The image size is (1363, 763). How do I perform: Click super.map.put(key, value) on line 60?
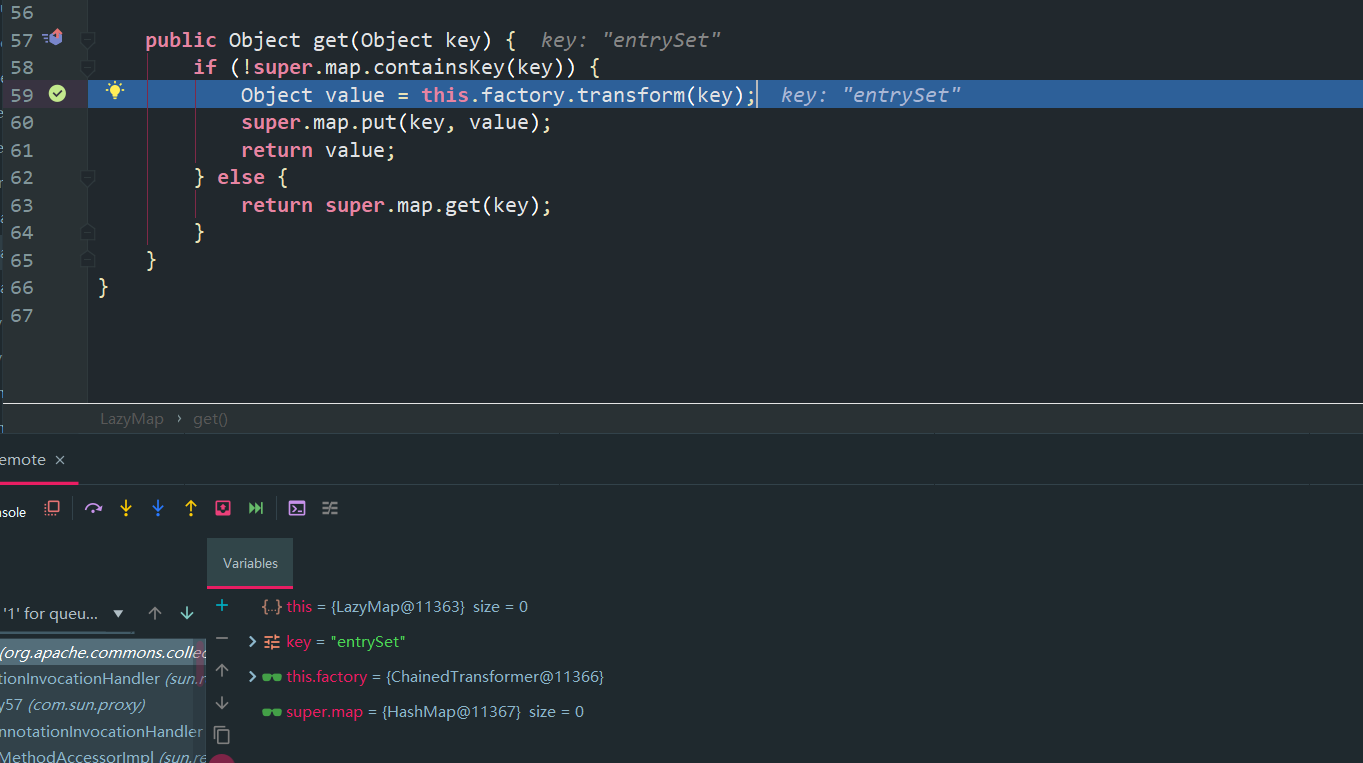click(x=396, y=122)
